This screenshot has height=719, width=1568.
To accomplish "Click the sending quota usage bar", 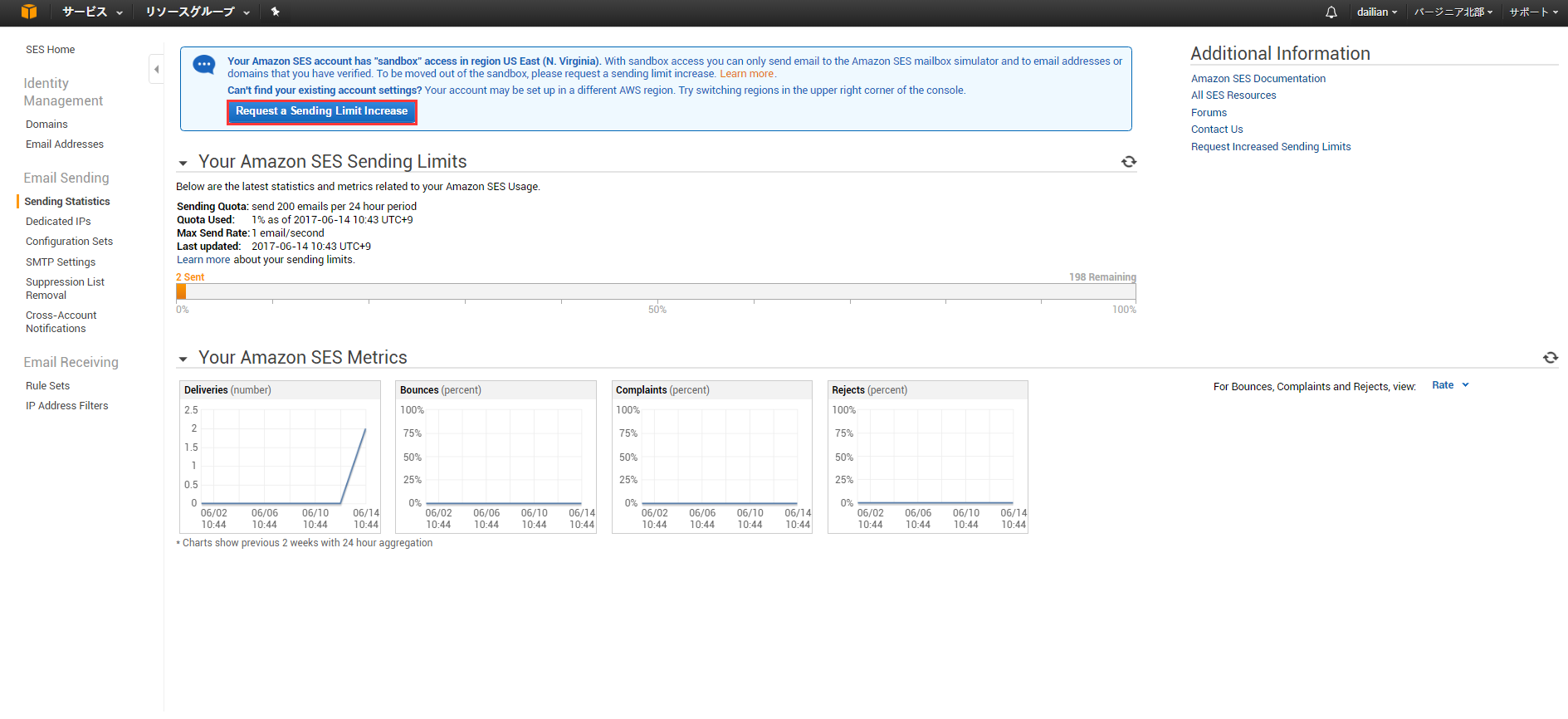I will tap(656, 291).
